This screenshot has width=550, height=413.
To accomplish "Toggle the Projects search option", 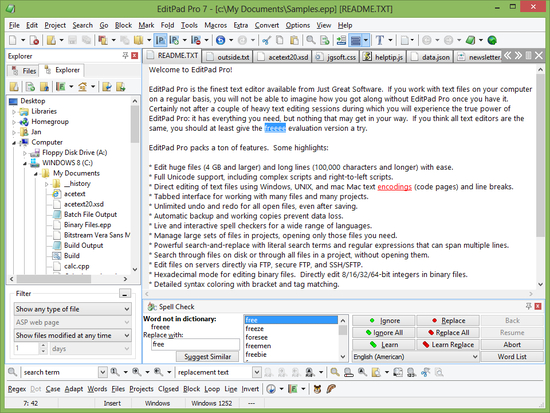I will [x=141, y=389].
